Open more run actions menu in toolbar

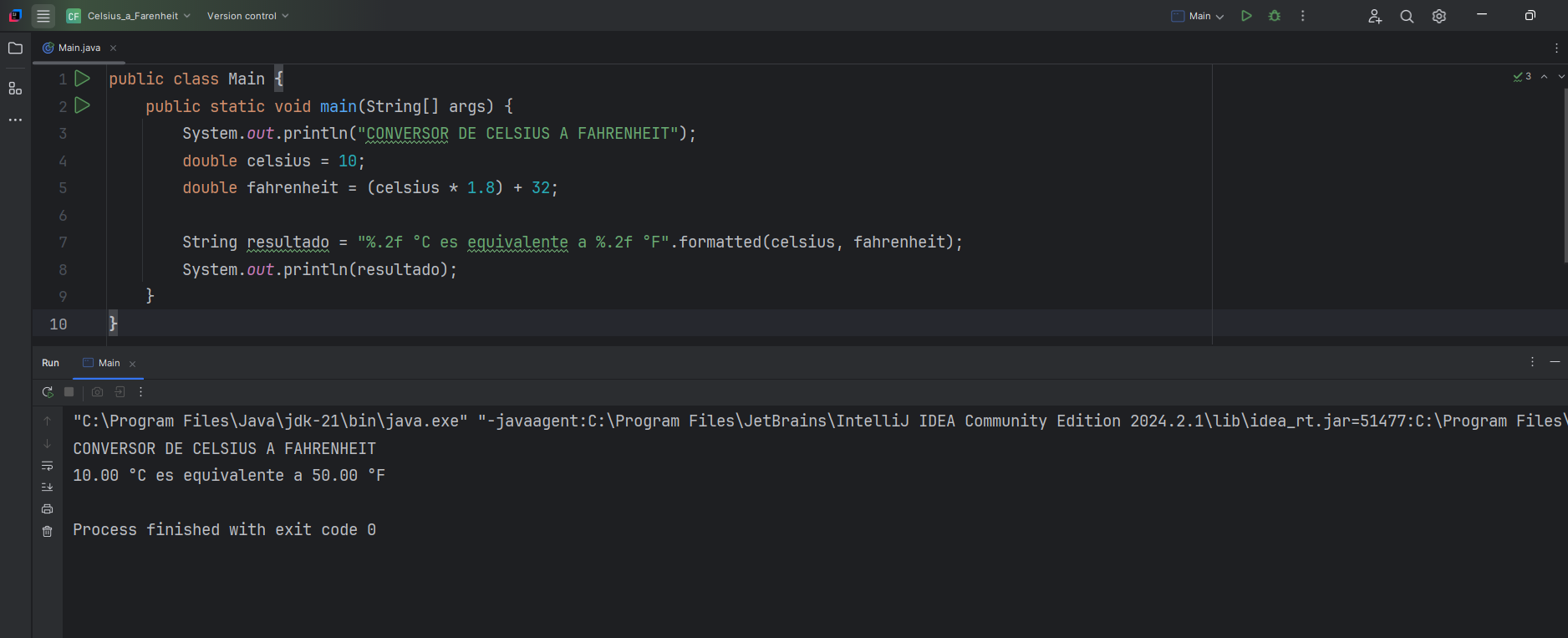(1302, 16)
